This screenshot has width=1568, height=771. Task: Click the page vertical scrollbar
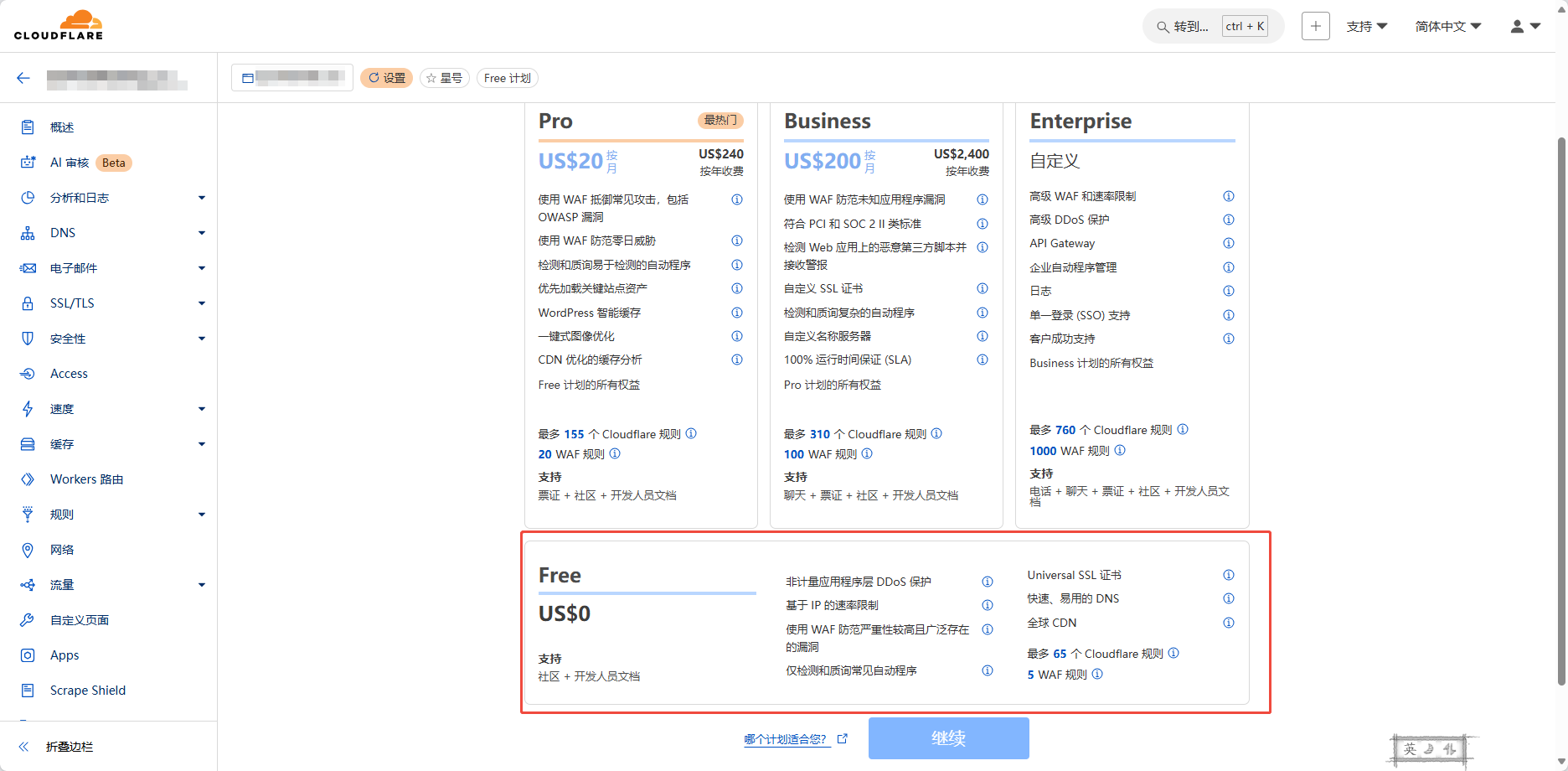1561,411
